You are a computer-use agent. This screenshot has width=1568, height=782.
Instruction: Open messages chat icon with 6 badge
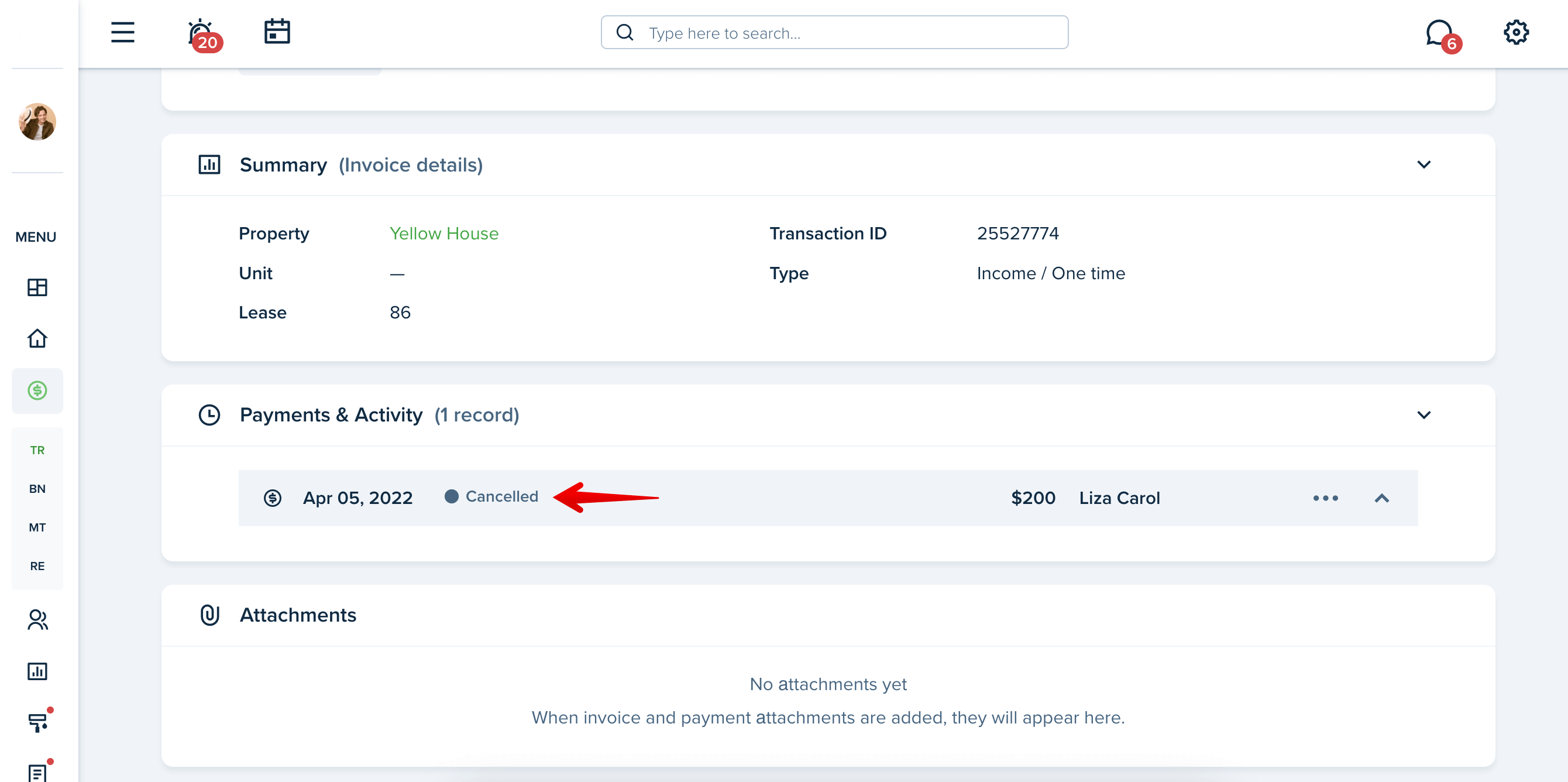click(x=1442, y=35)
